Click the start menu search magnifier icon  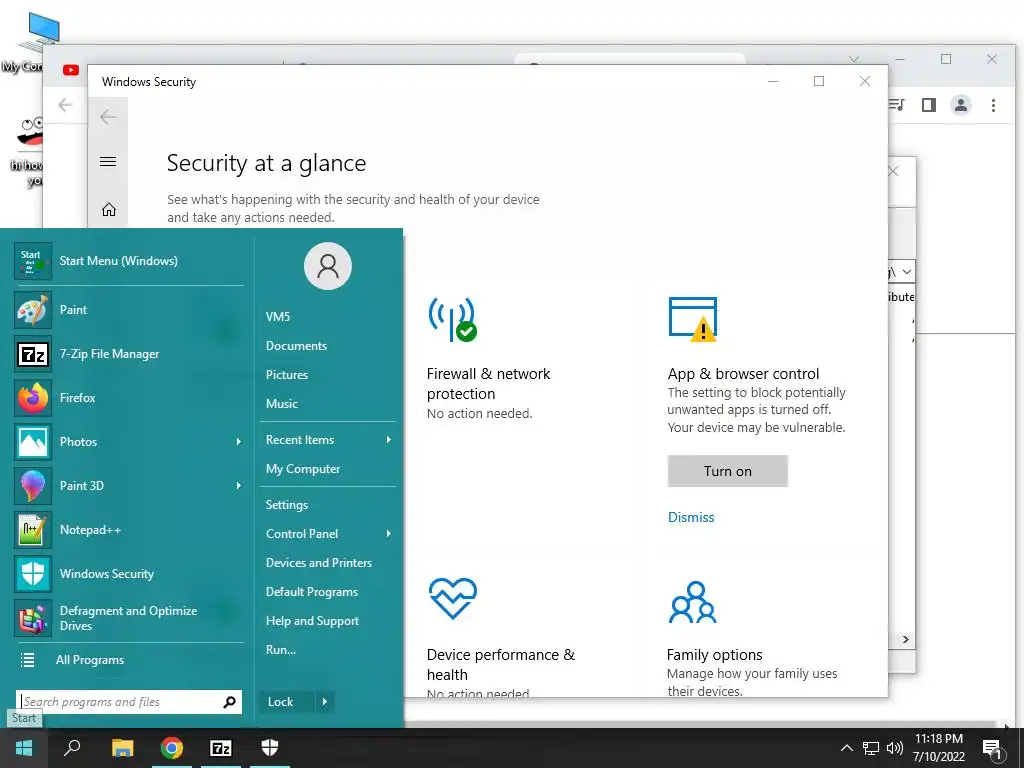click(229, 702)
